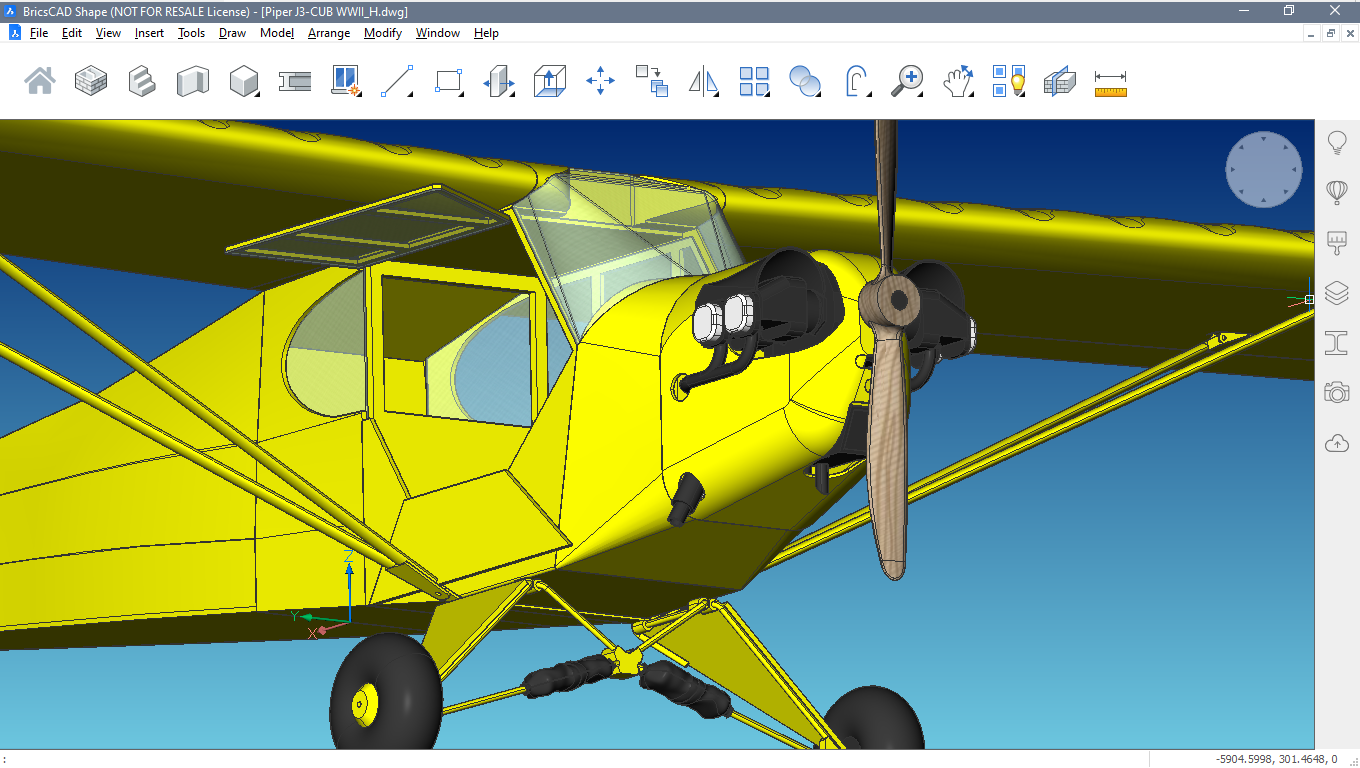
Task: Open the Rectangle drawing tool flyout
Action: pyautogui.click(x=449, y=81)
